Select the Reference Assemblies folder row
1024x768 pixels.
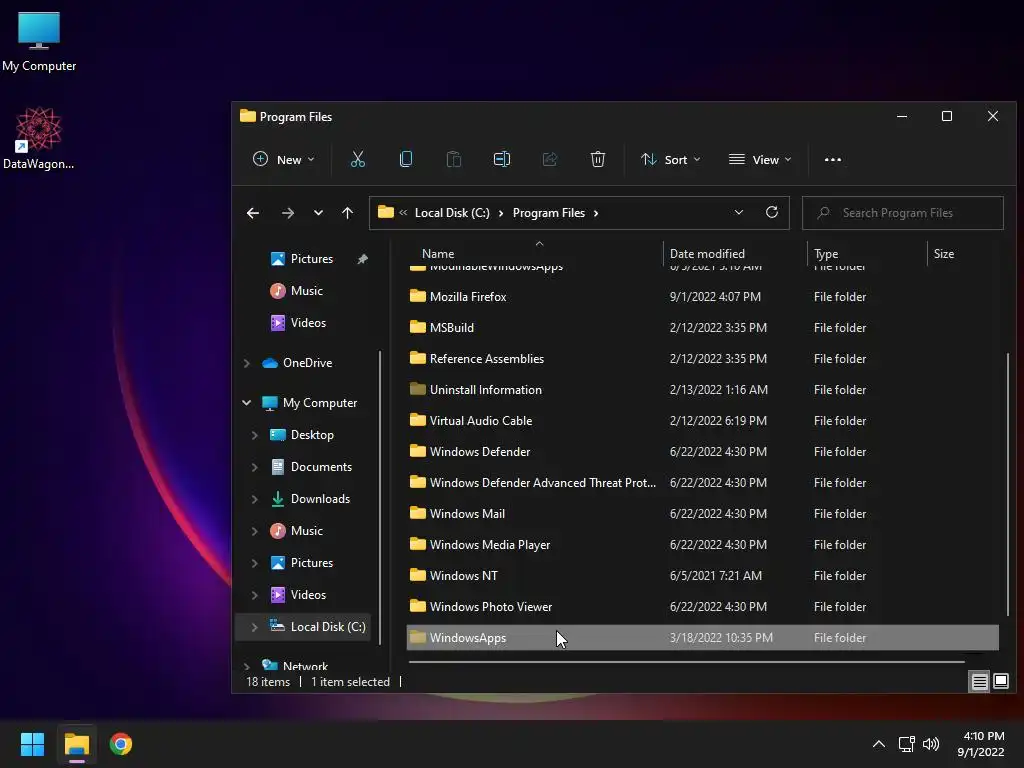pyautogui.click(x=703, y=359)
